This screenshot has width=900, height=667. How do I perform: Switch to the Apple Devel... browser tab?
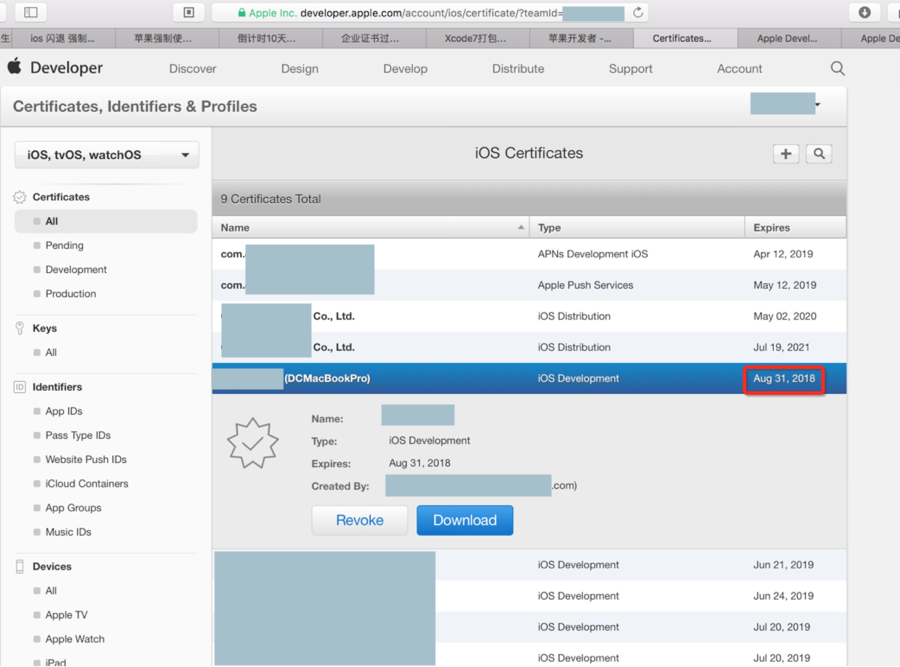[x=787, y=38]
